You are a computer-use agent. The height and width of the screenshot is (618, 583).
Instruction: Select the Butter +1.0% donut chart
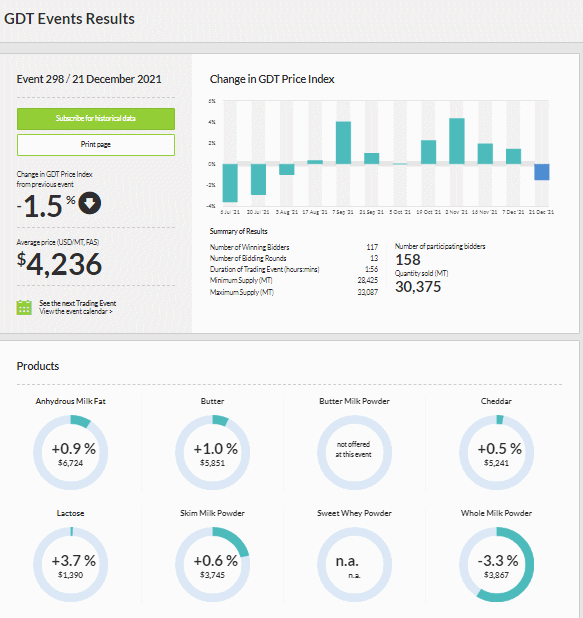[212, 452]
